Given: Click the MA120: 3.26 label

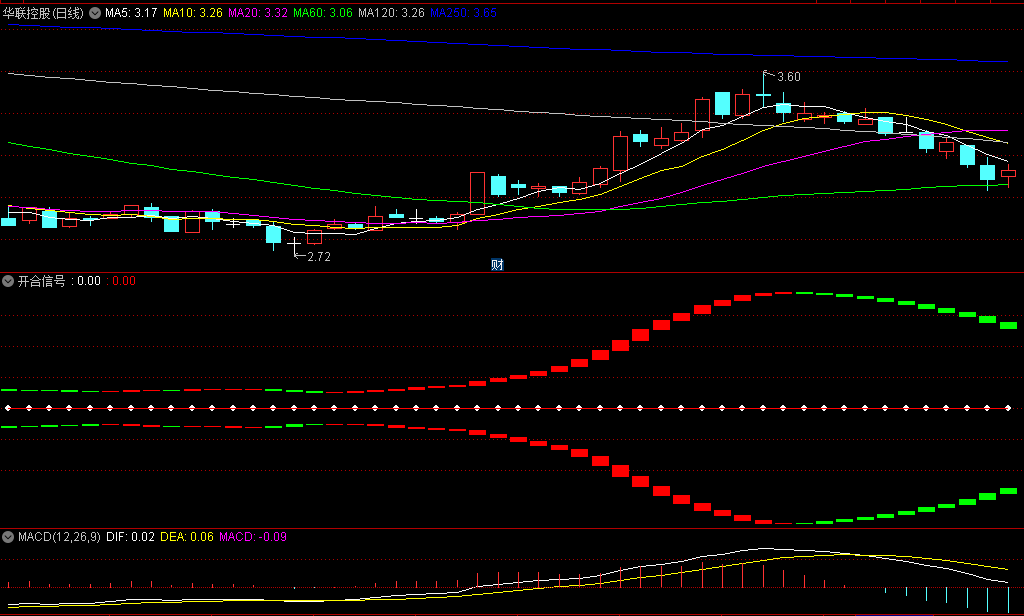Looking at the screenshot, I should [x=391, y=12].
